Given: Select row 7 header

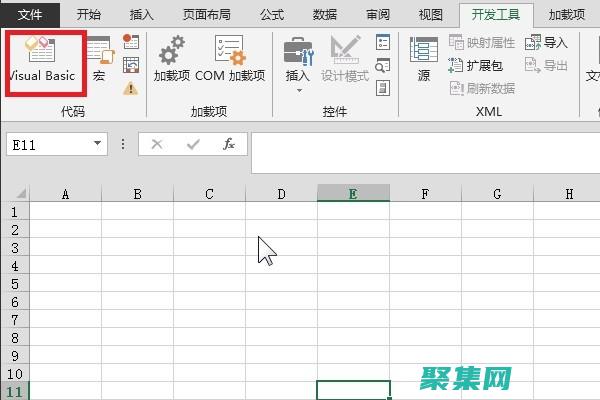Looking at the screenshot, I should (x=15, y=319).
